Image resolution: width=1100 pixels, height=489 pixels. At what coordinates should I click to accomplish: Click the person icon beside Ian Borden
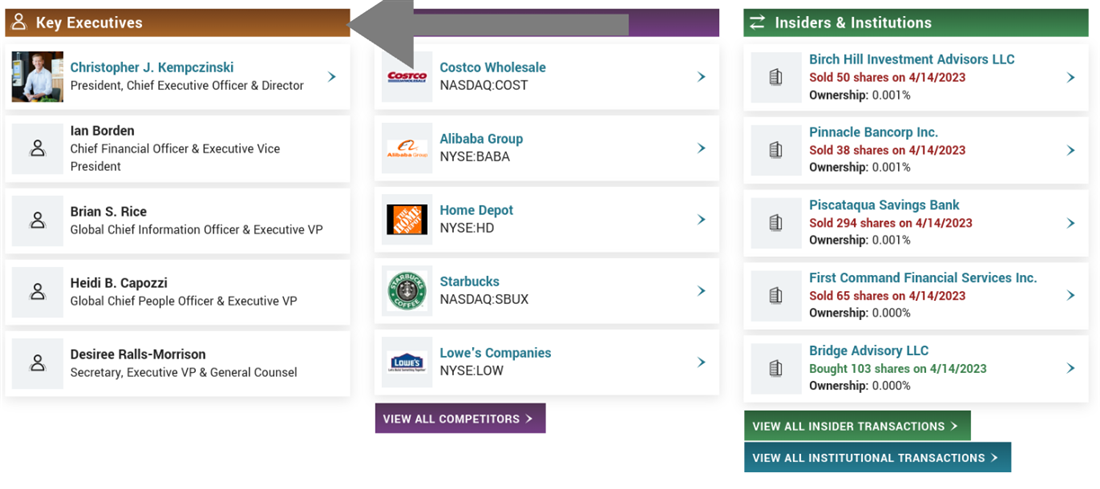click(x=38, y=148)
